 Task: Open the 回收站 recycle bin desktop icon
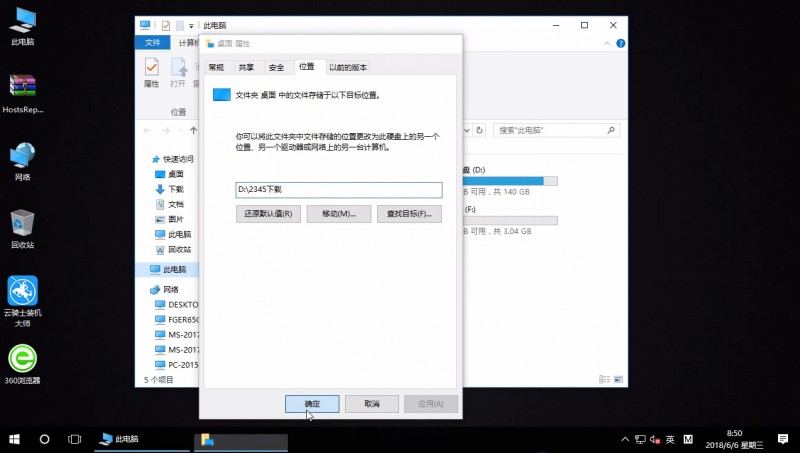22,229
